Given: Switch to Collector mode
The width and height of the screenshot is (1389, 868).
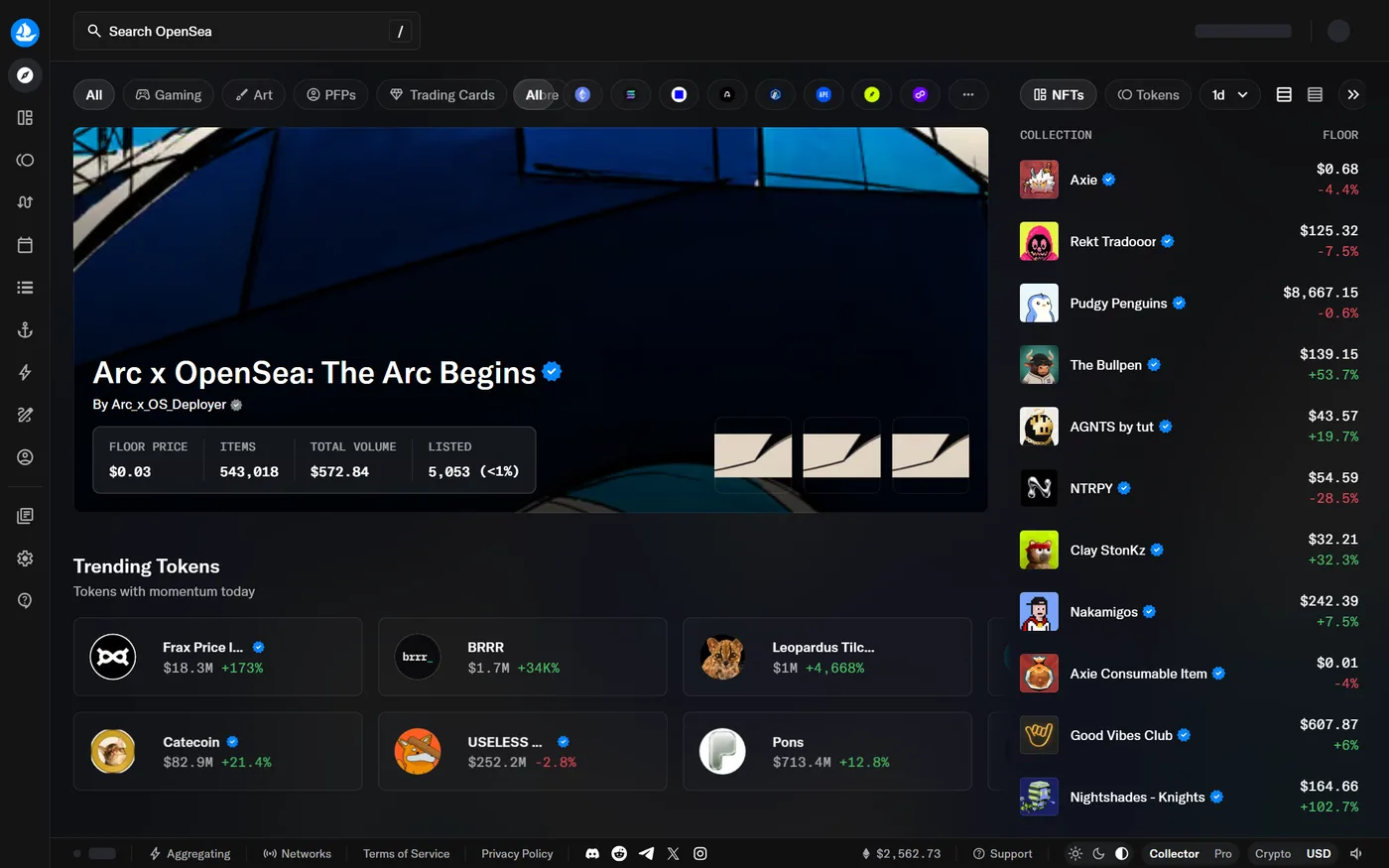Looking at the screenshot, I should click(1174, 853).
